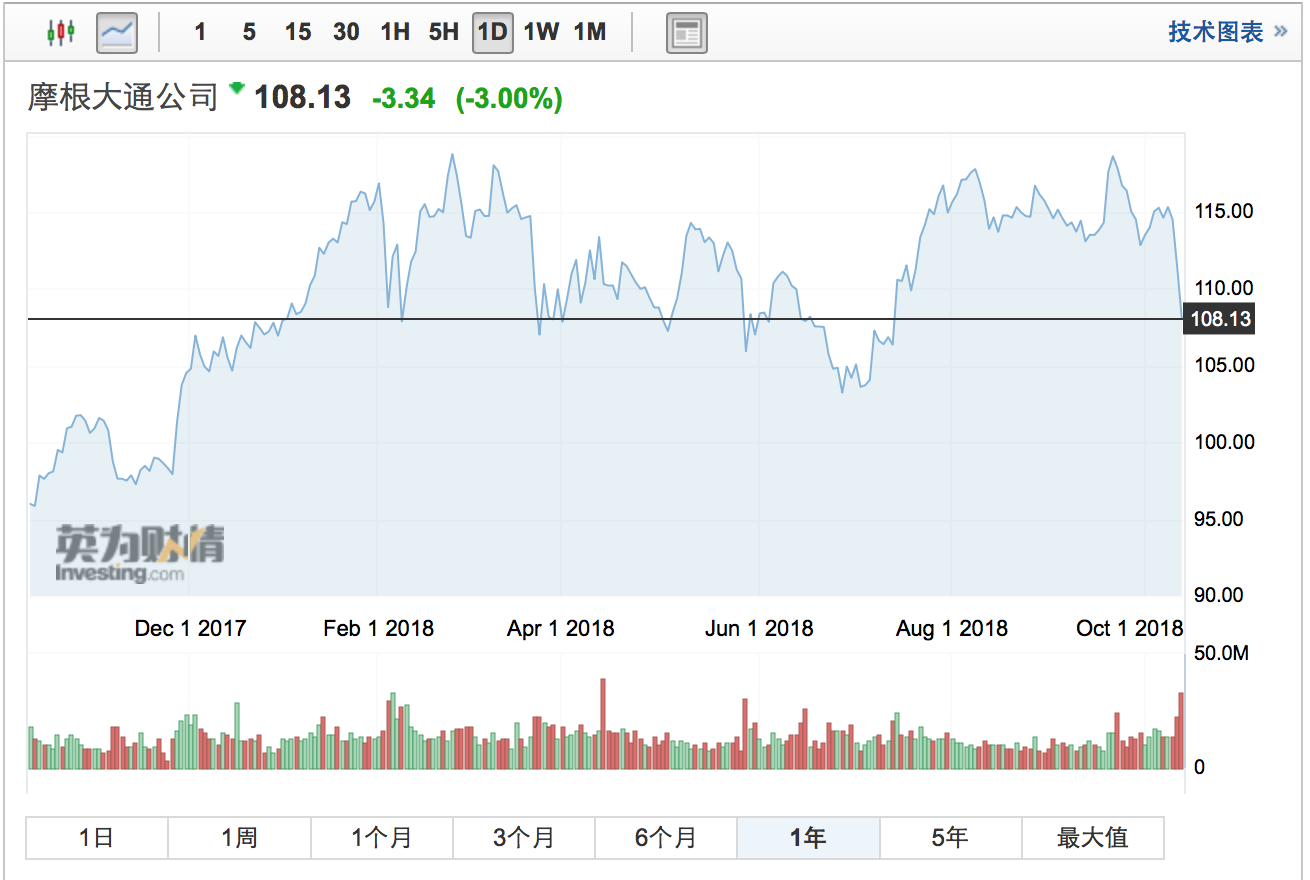
Task: Set interval to 1 minute
Action: (x=200, y=33)
